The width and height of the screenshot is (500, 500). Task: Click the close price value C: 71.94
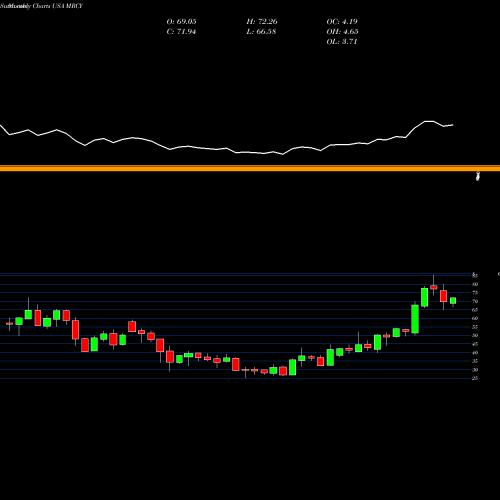tap(181, 32)
